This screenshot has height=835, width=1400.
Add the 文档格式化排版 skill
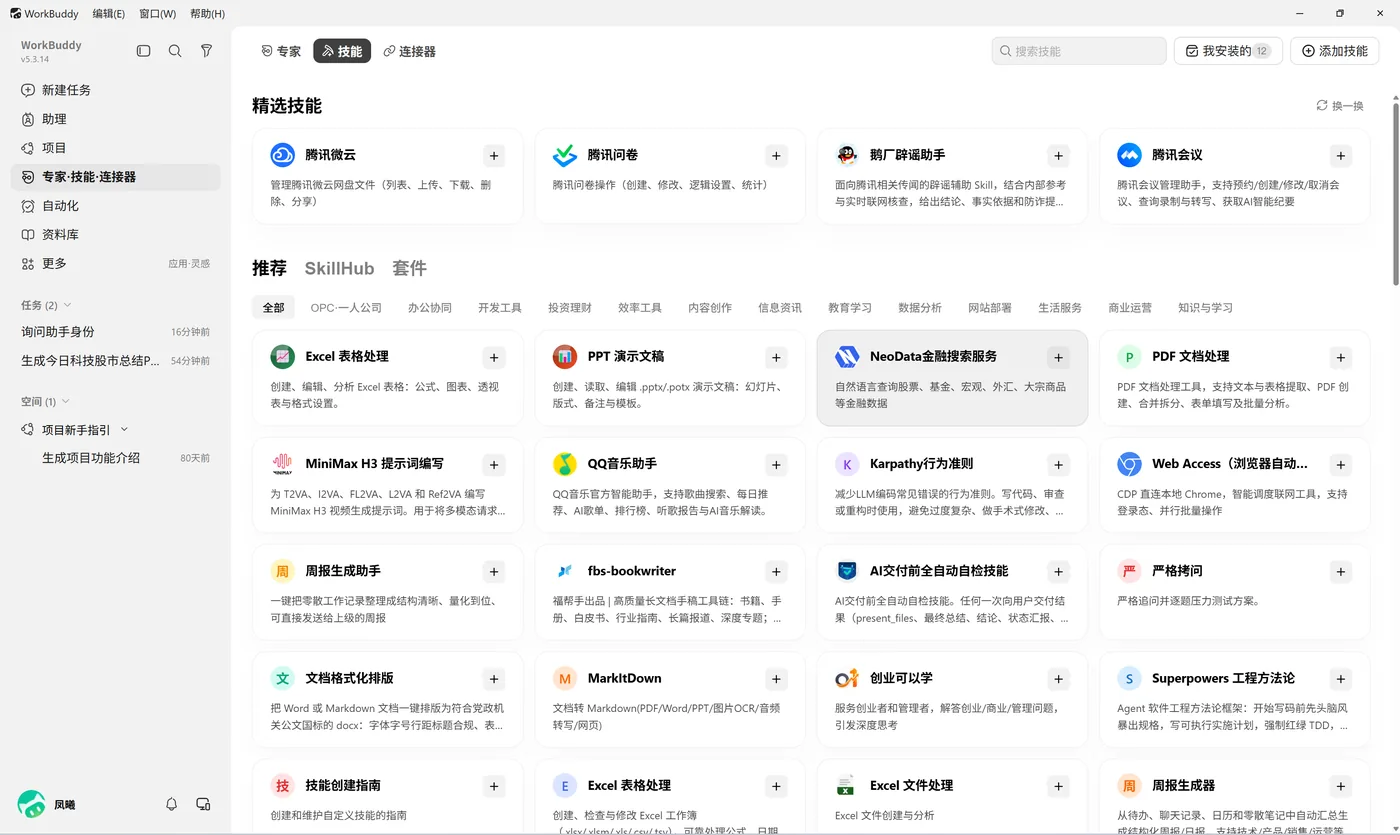click(494, 678)
